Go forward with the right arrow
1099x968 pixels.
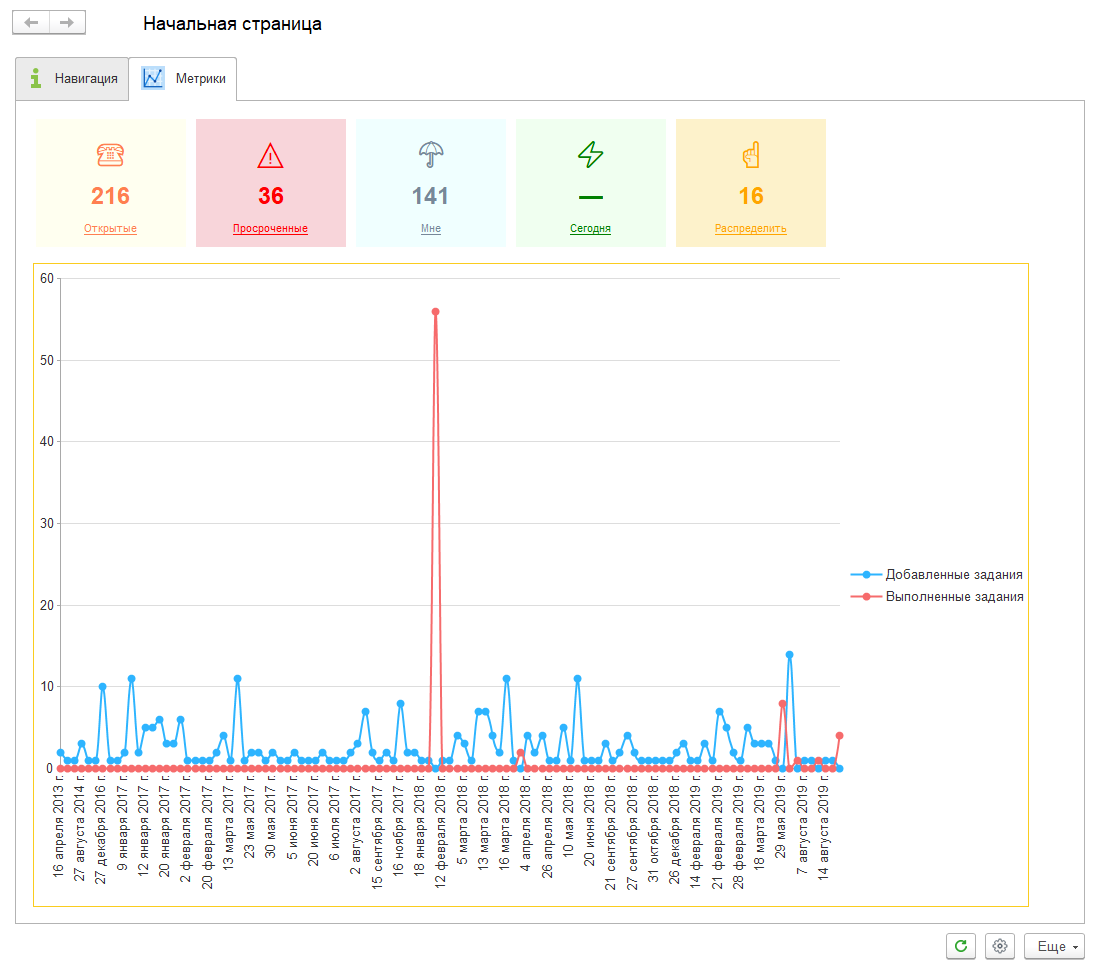click(x=67, y=23)
